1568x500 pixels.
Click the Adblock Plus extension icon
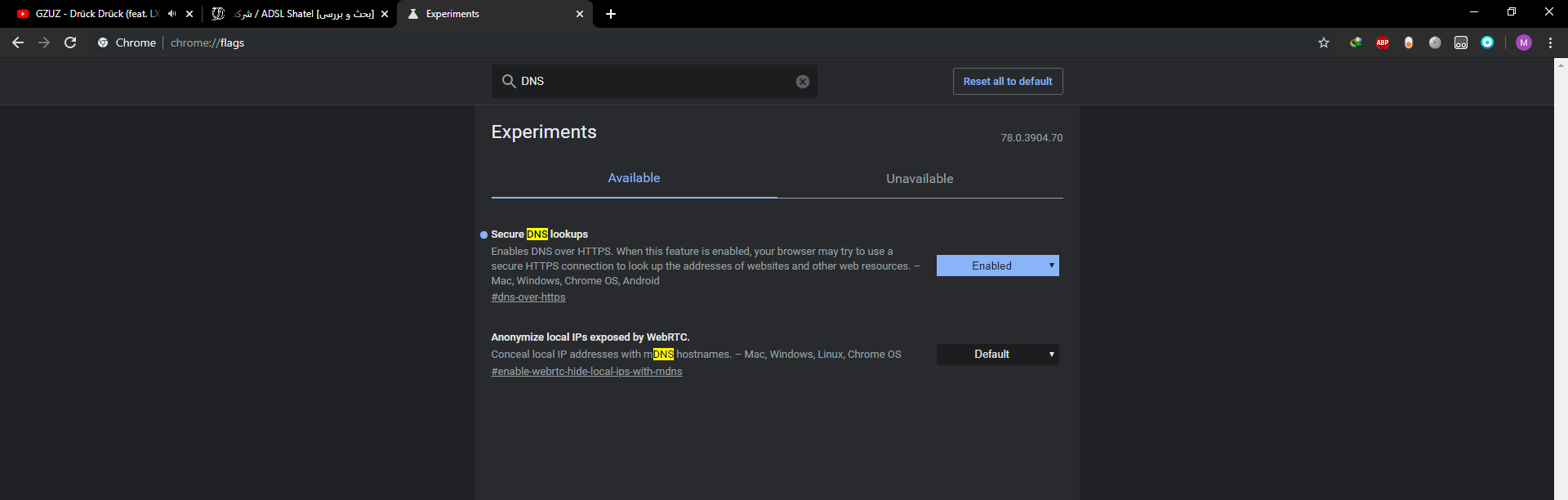(x=1383, y=42)
